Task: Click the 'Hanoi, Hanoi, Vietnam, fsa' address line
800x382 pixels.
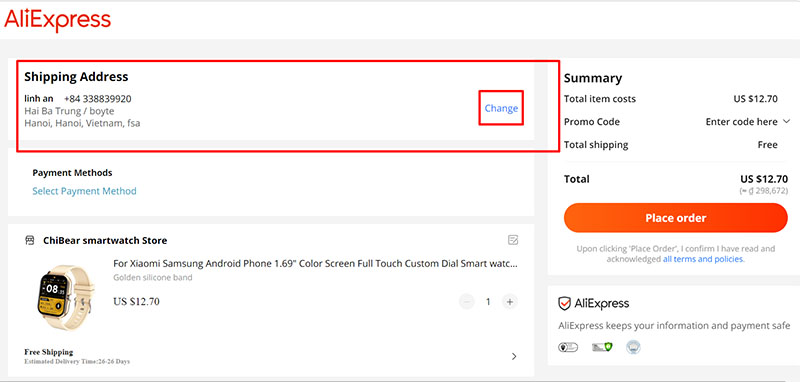Action: (82, 123)
